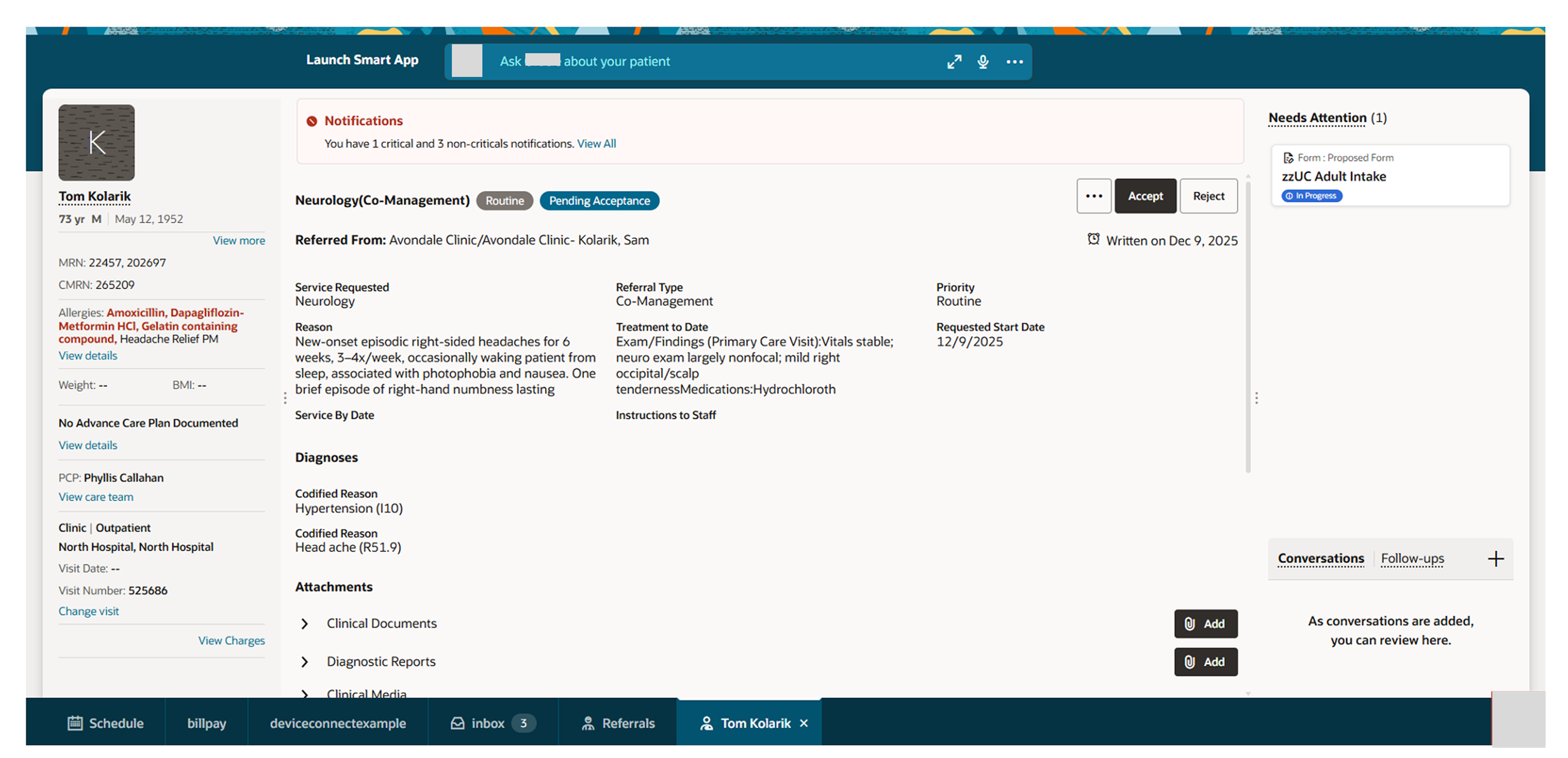Expand the Clinical Documents section
This screenshot has height=758, width=1568.
(304, 624)
